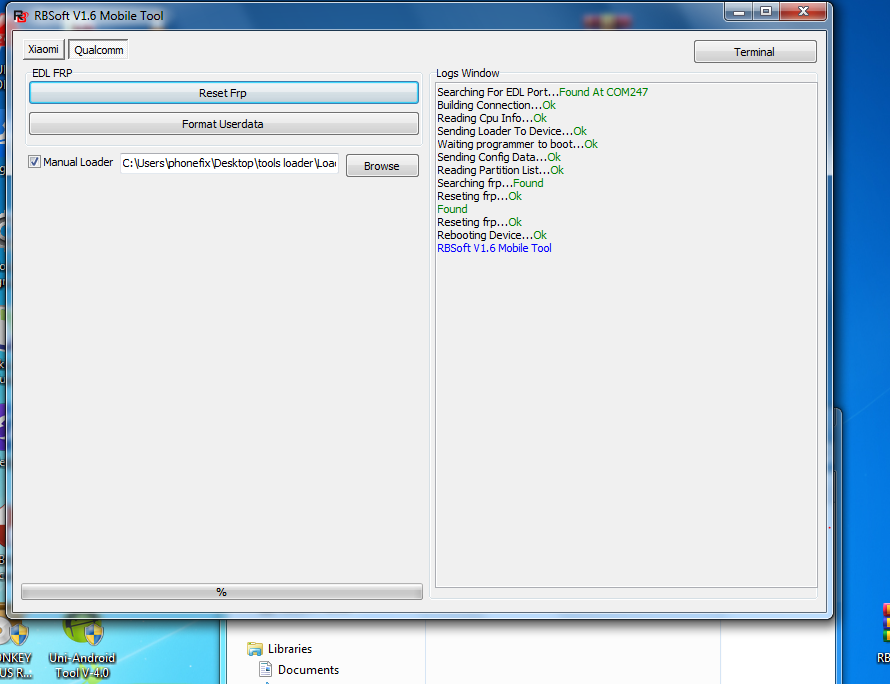The width and height of the screenshot is (890, 684).
Task: Close the RBSoft Mobile Tool window
Action: tap(803, 11)
